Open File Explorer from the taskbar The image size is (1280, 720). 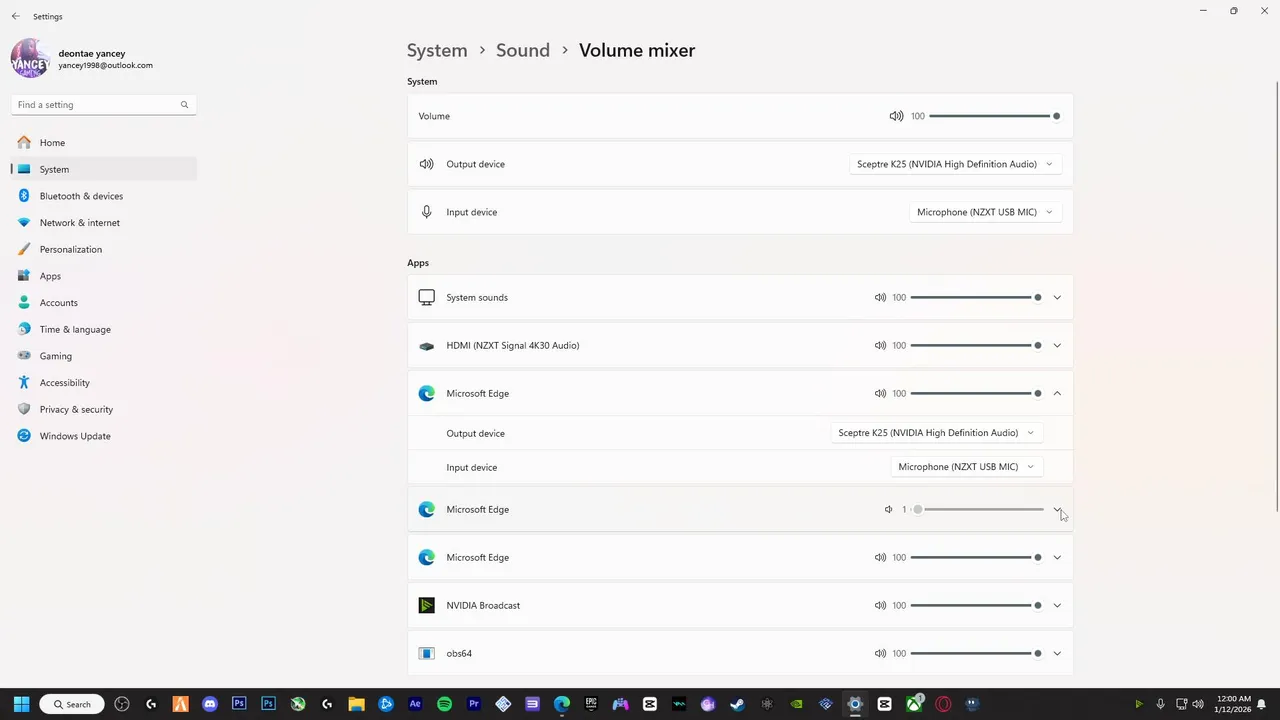click(357, 704)
